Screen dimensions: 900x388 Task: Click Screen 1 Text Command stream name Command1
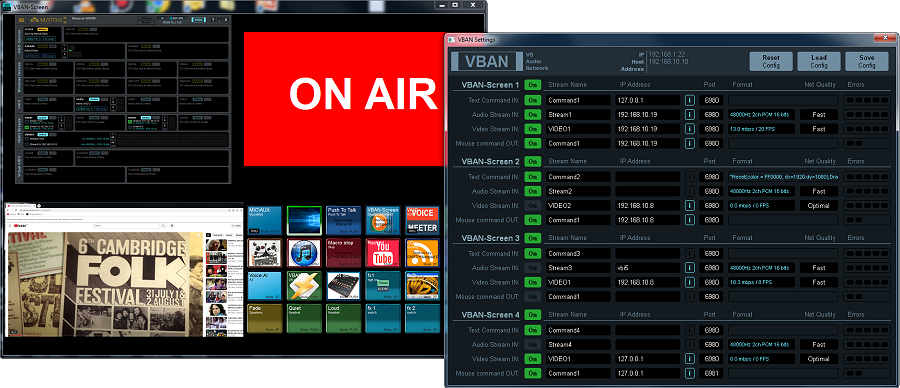pos(577,100)
